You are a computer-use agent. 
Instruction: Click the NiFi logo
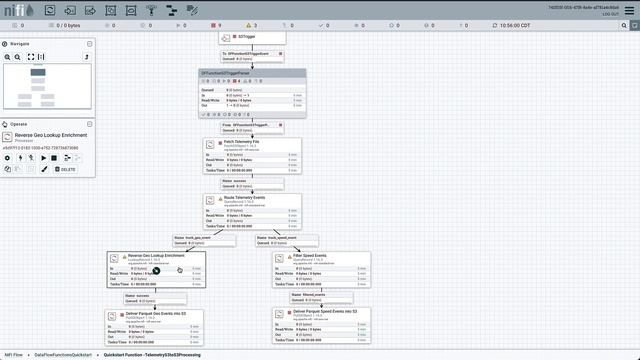19,10
